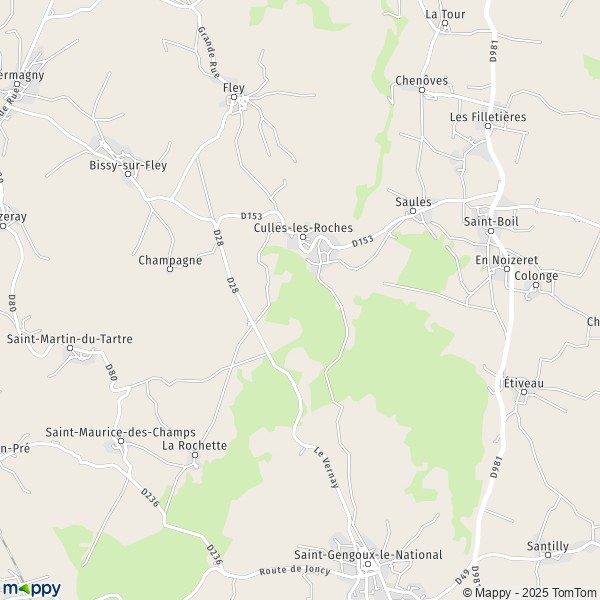Click the Champagne hamlet marker
The image size is (600, 600).
(x=170, y=269)
